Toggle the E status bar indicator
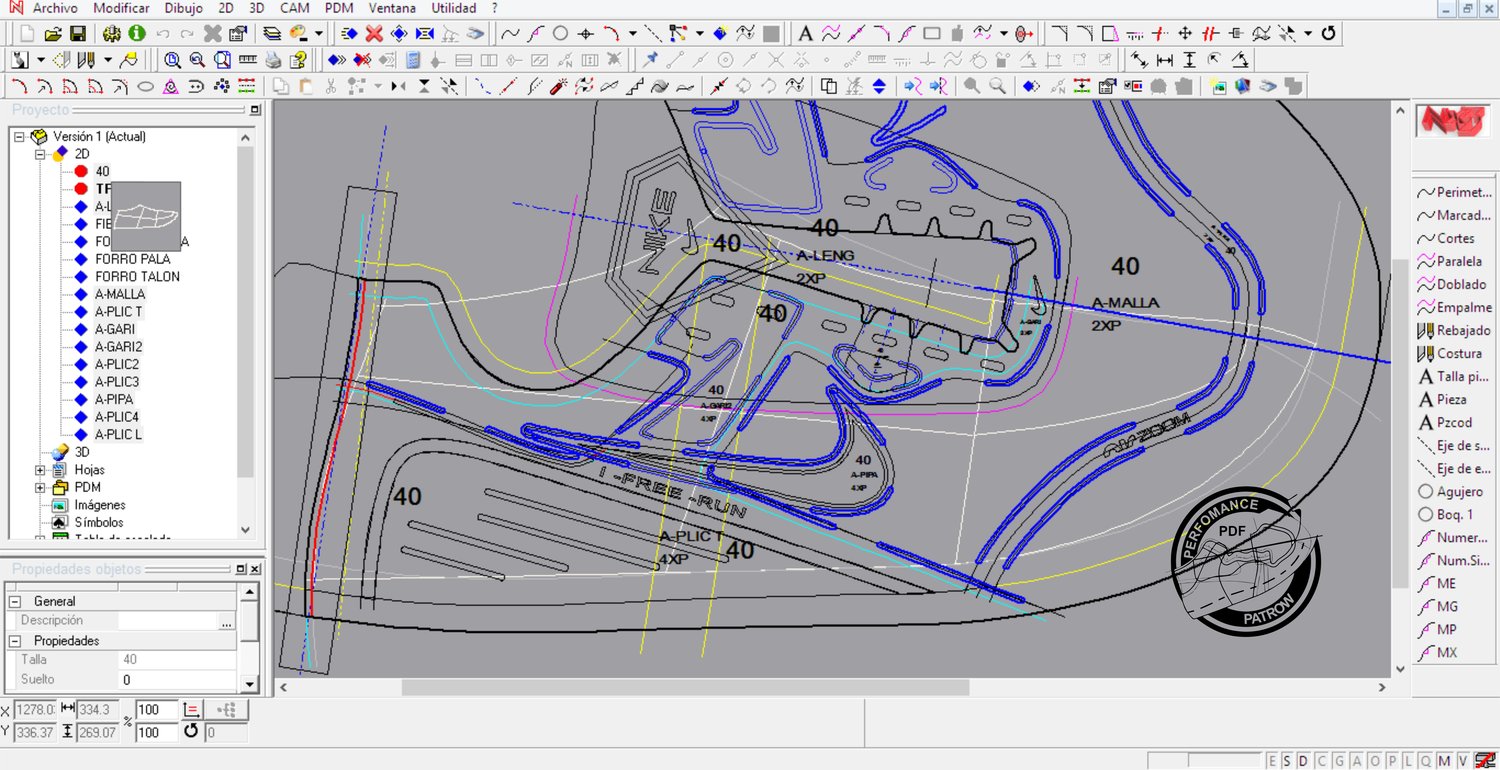The width and height of the screenshot is (1500, 770). coord(1272,761)
